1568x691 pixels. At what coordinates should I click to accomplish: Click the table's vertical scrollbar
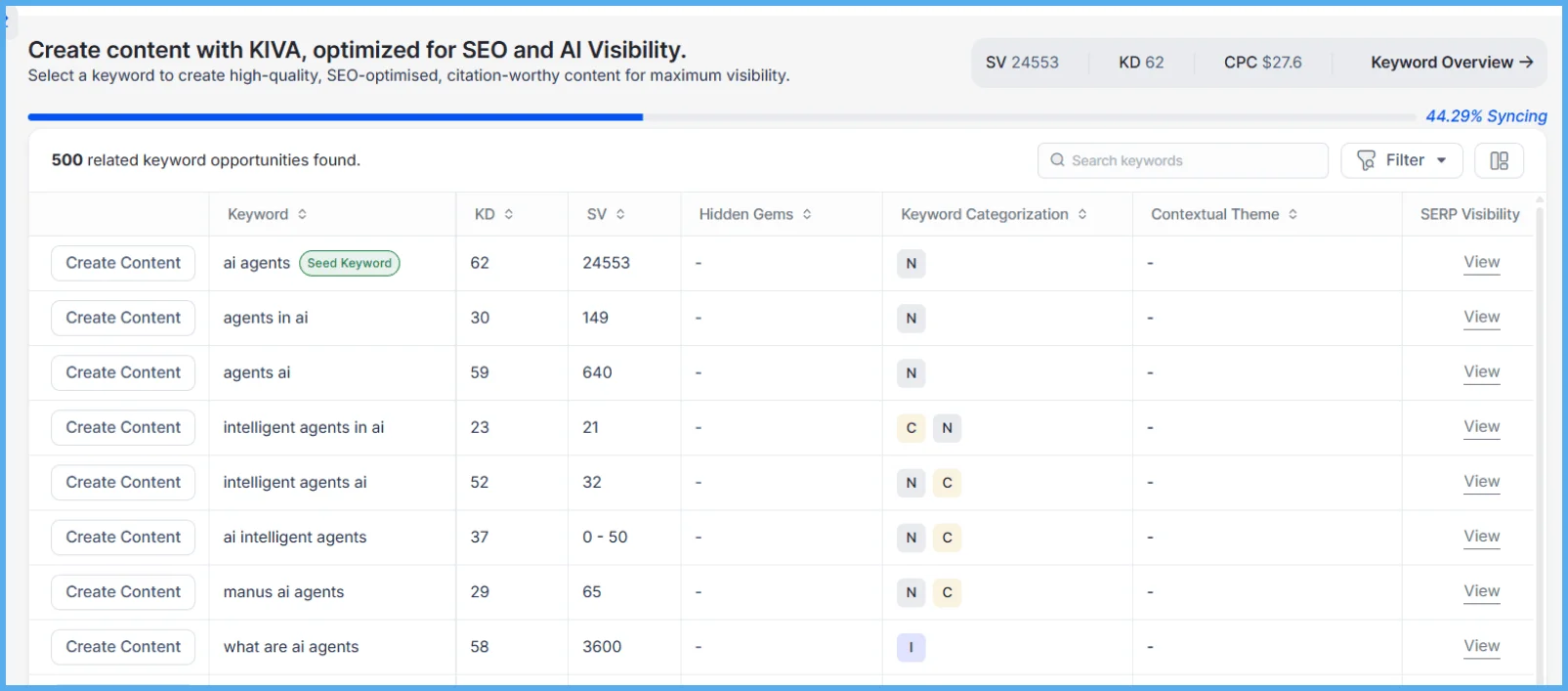[x=1541, y=440]
